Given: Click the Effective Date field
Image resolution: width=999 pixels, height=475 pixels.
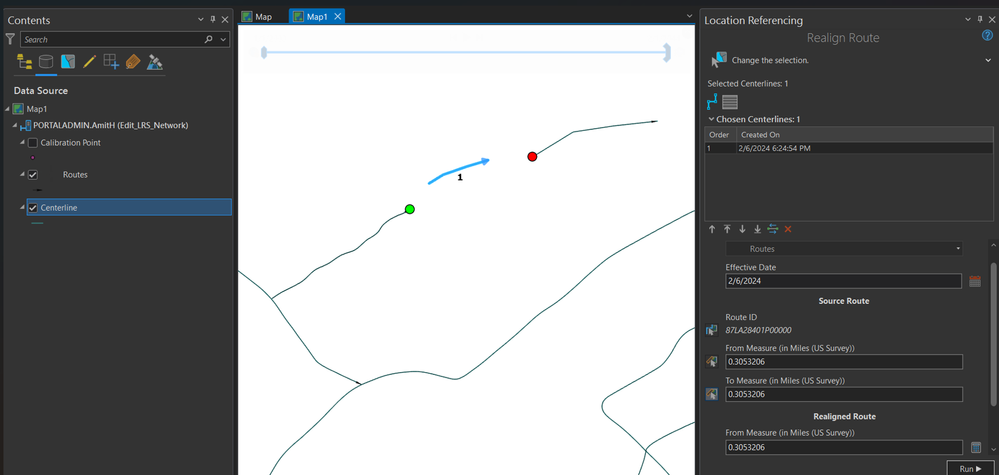Looking at the screenshot, I should tap(844, 281).
